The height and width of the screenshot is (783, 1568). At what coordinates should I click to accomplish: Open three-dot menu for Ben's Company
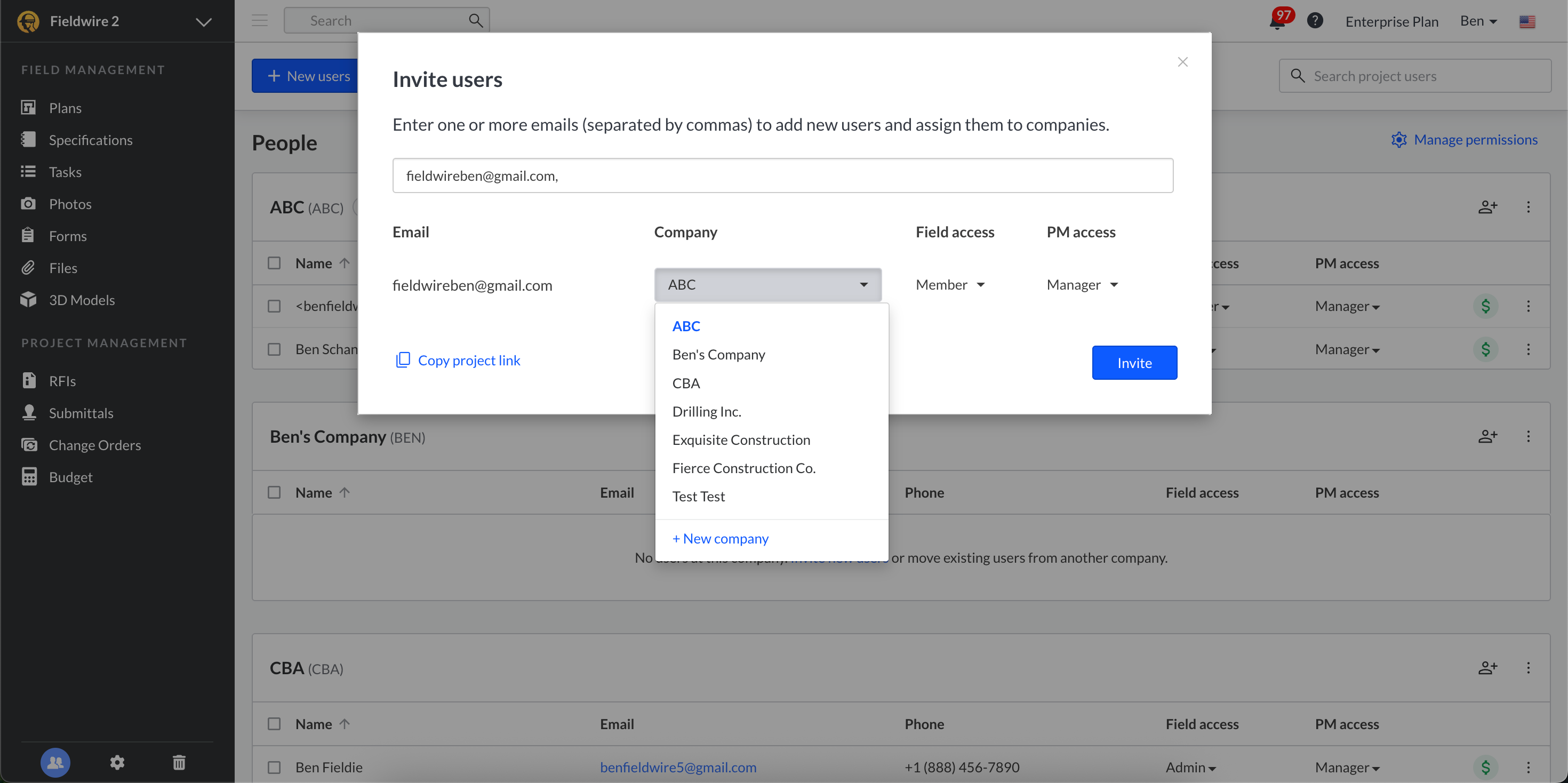[x=1528, y=436]
